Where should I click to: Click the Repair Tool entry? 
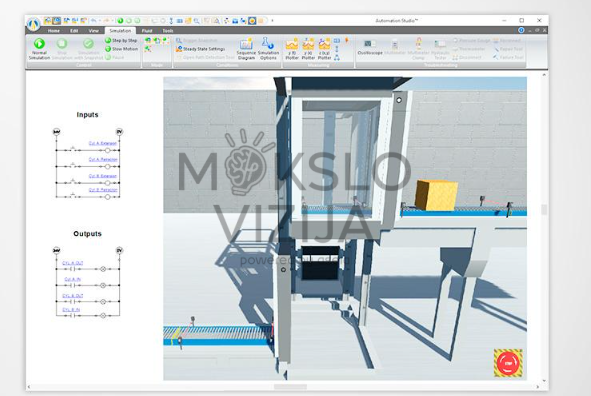(508, 49)
